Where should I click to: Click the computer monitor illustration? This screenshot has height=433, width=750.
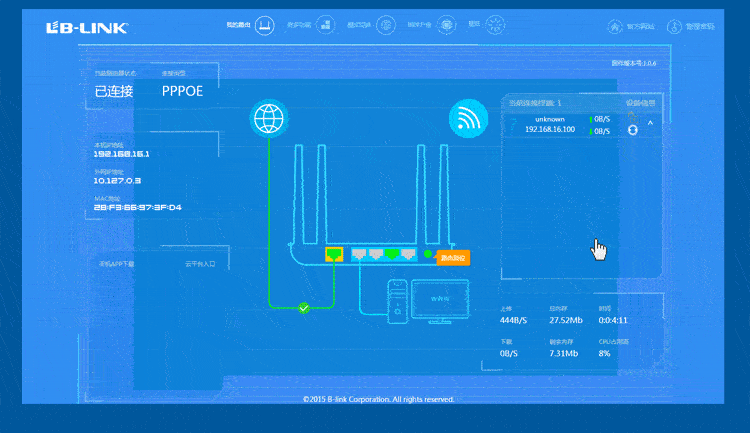pos(440,300)
